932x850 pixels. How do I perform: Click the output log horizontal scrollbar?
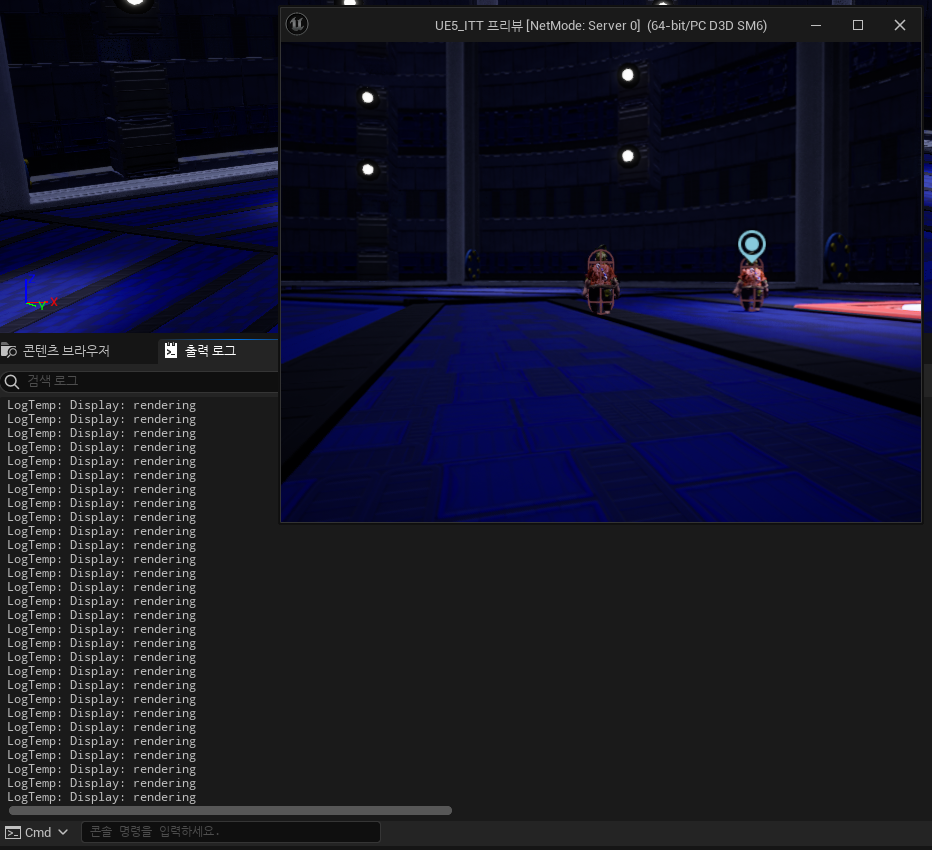(230, 811)
